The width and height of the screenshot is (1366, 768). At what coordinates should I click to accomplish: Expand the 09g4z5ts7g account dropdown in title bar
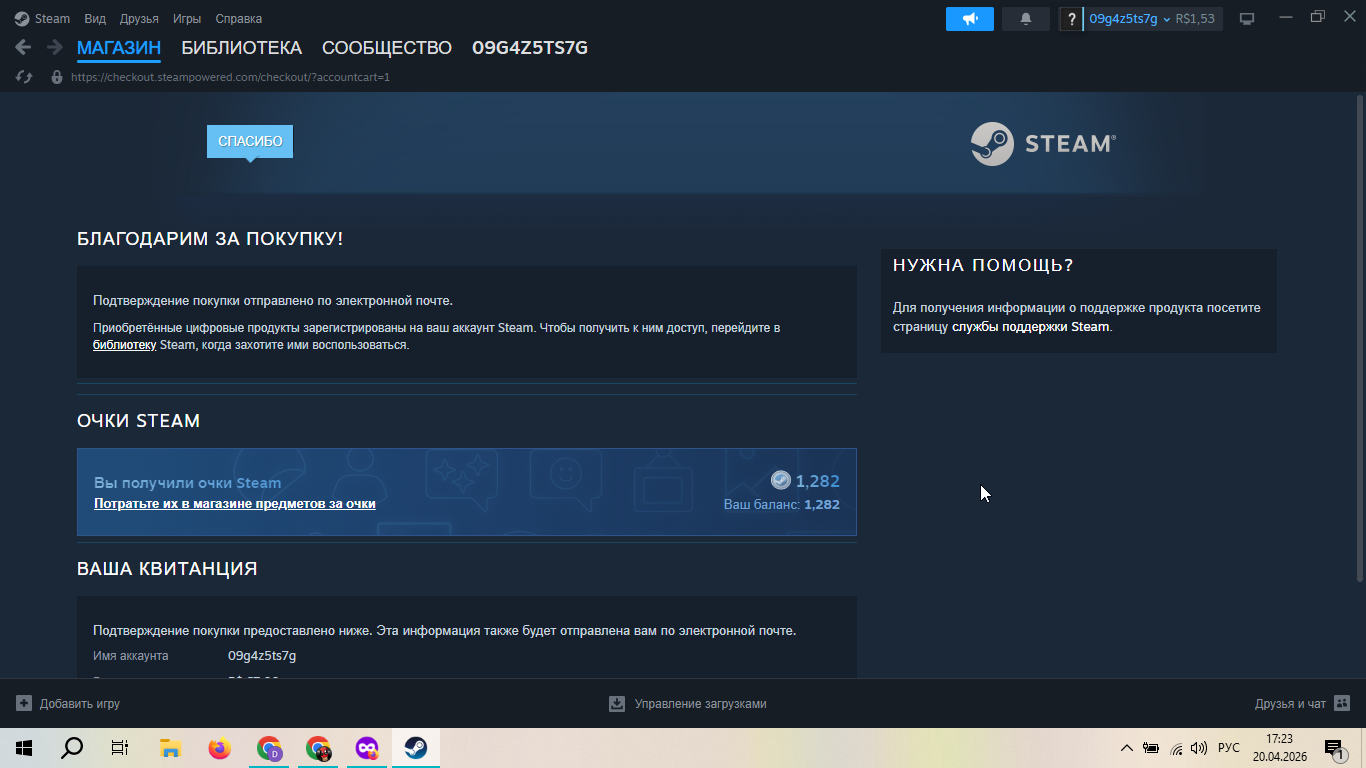(x=1129, y=19)
